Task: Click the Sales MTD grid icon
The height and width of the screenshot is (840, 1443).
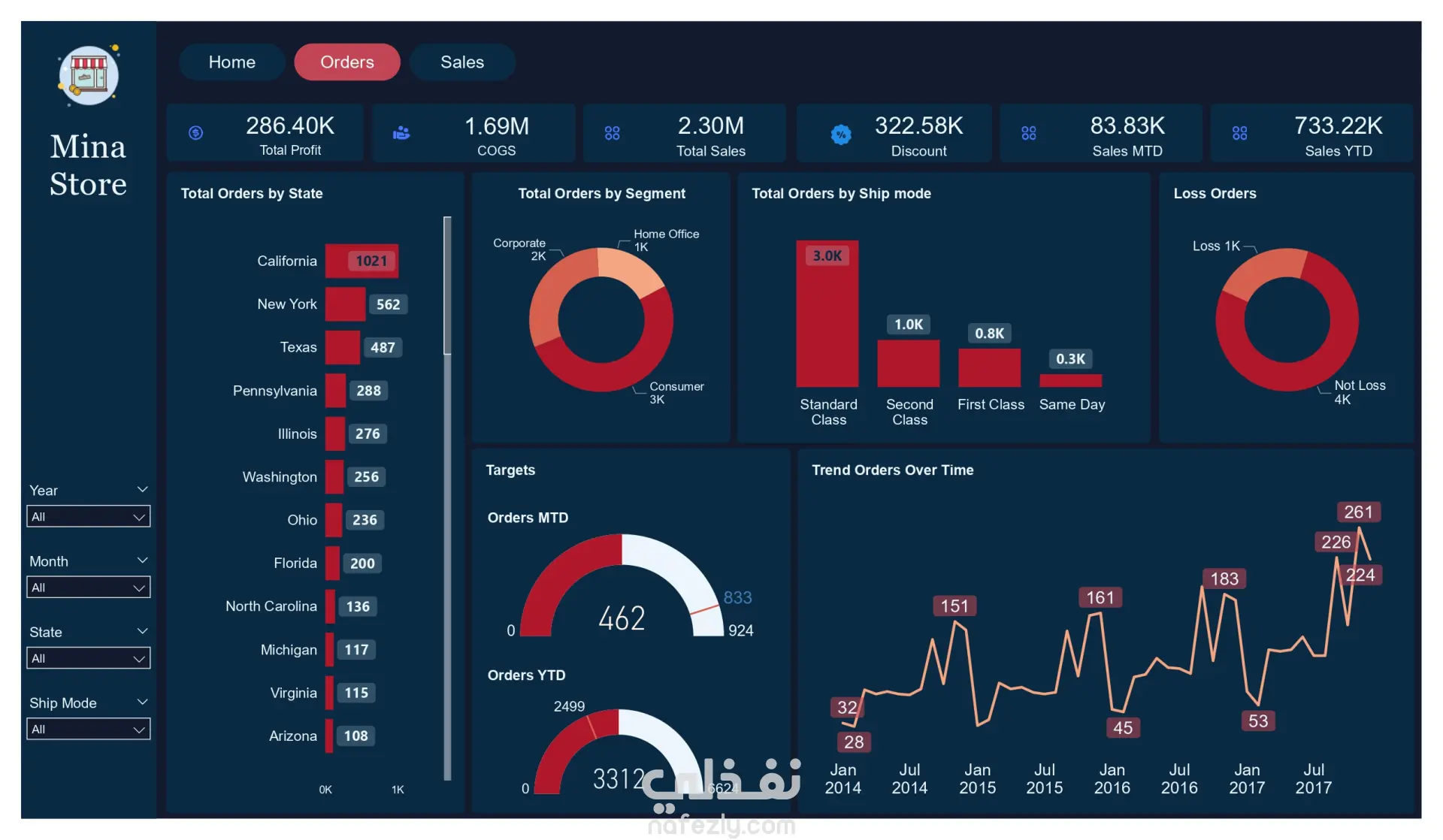Action: point(1028,133)
